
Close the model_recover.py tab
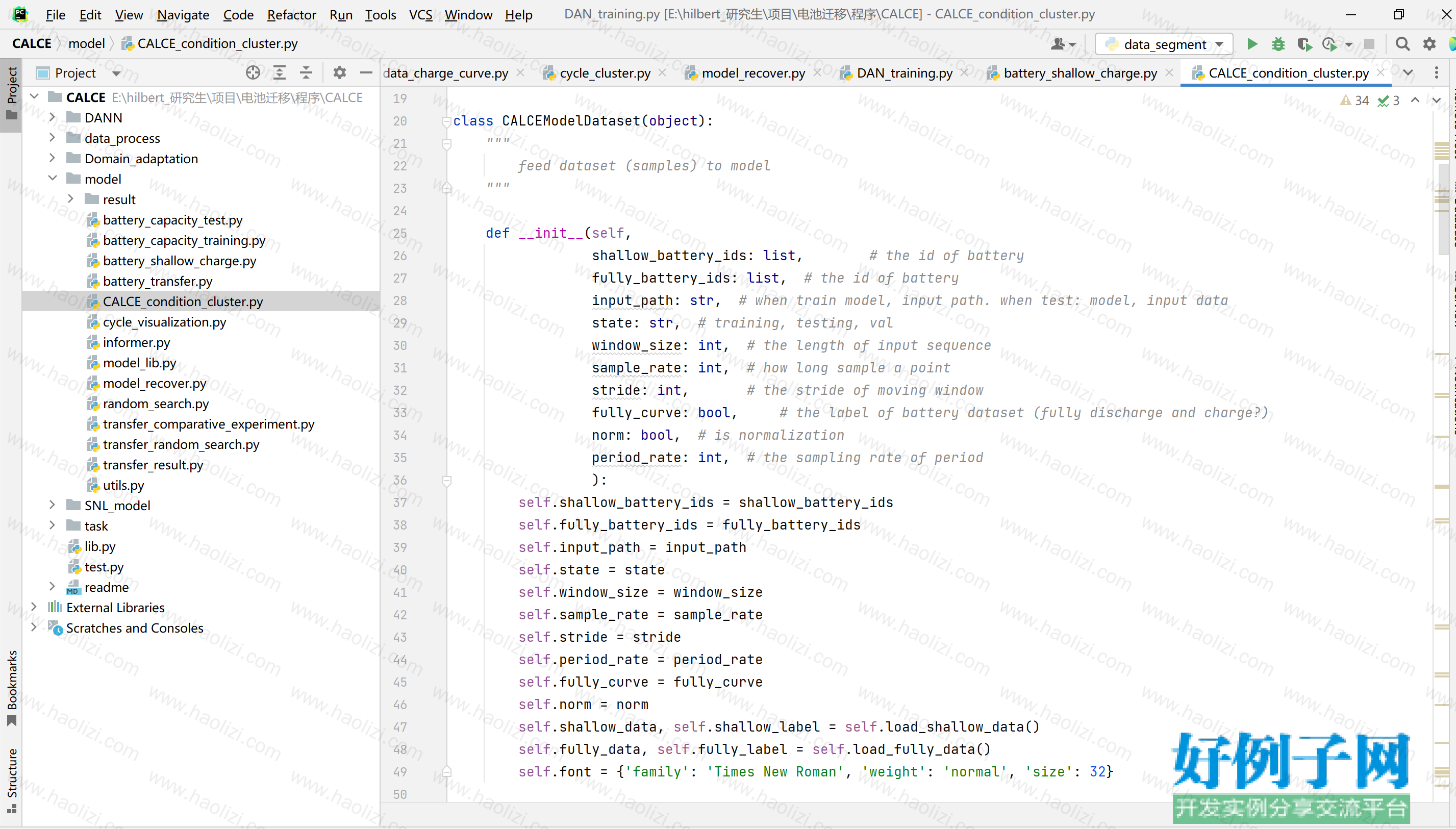(x=817, y=72)
